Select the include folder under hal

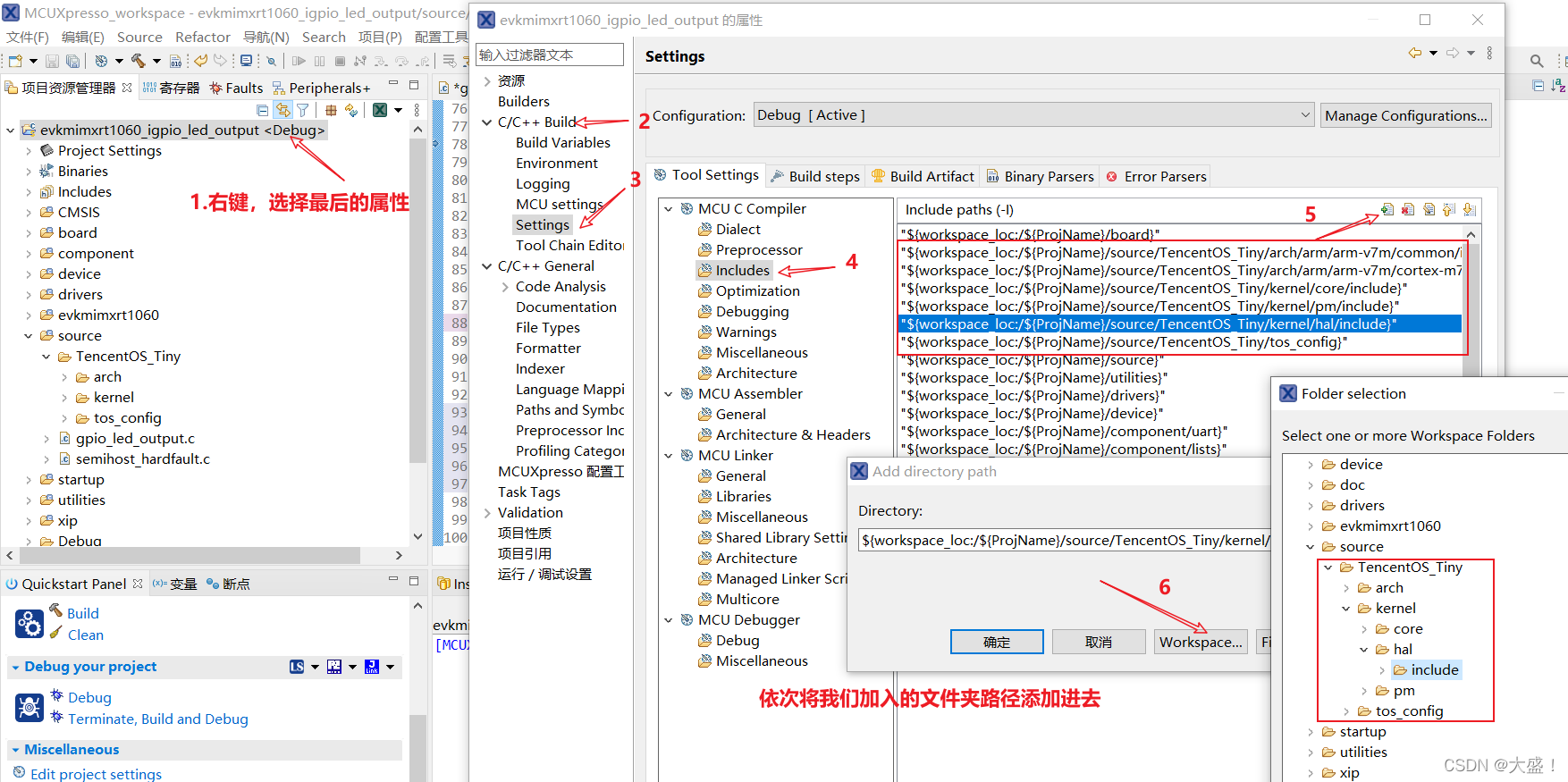[1426, 670]
